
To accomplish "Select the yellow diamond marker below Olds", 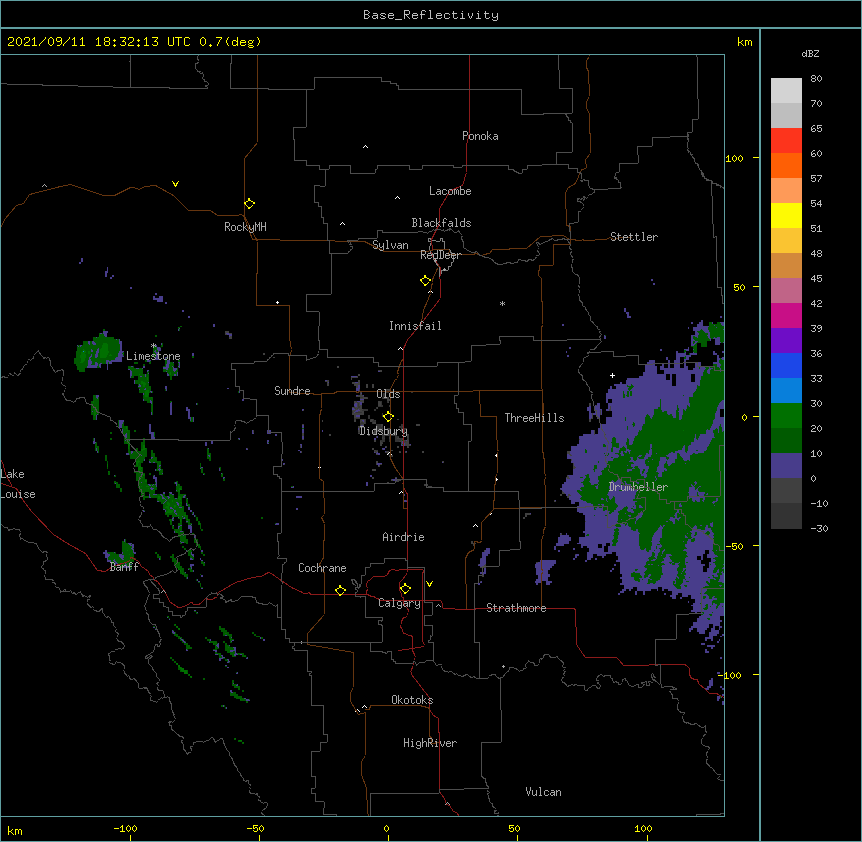I will (388, 417).
